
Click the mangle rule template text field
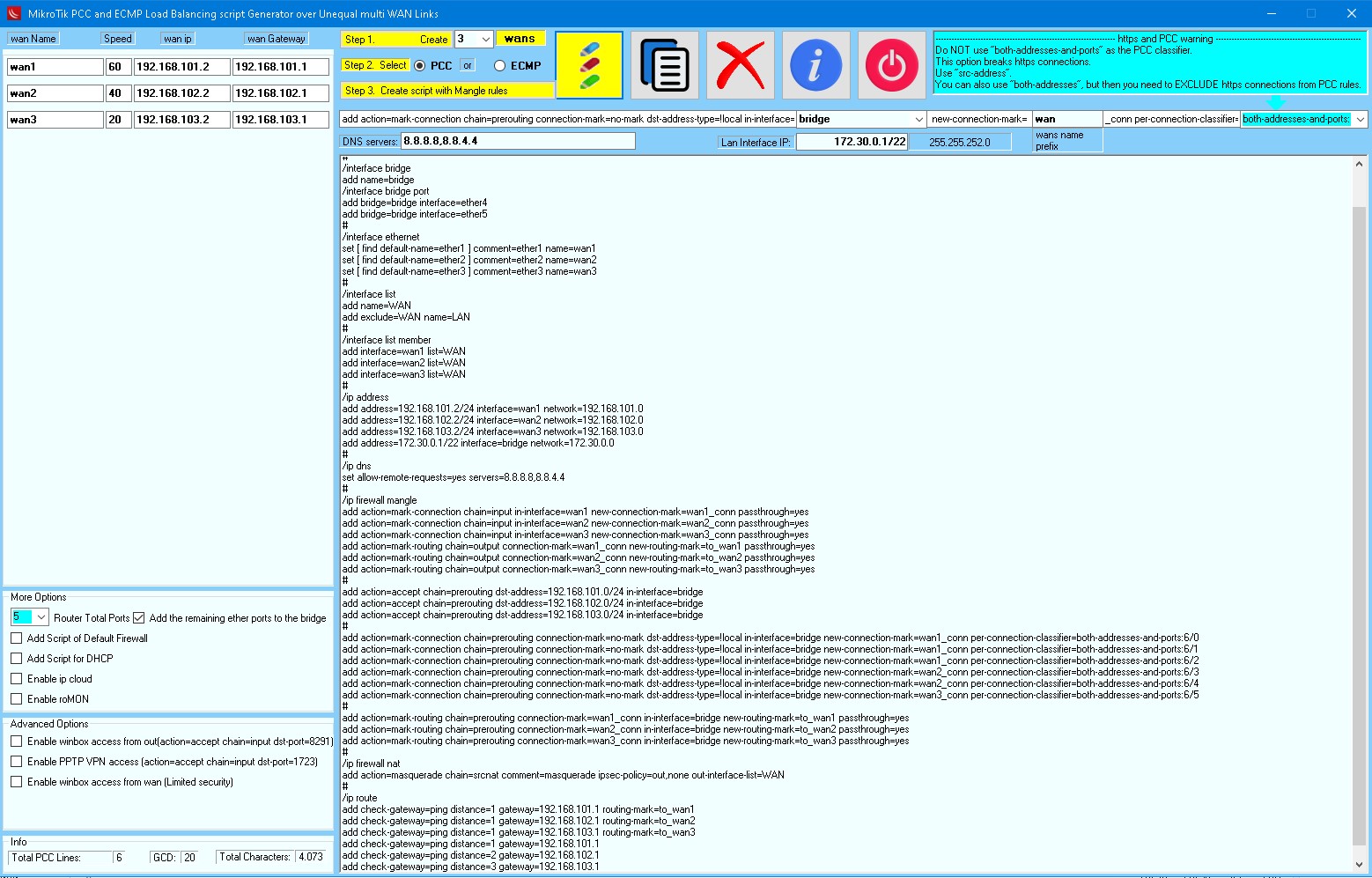(x=568, y=119)
